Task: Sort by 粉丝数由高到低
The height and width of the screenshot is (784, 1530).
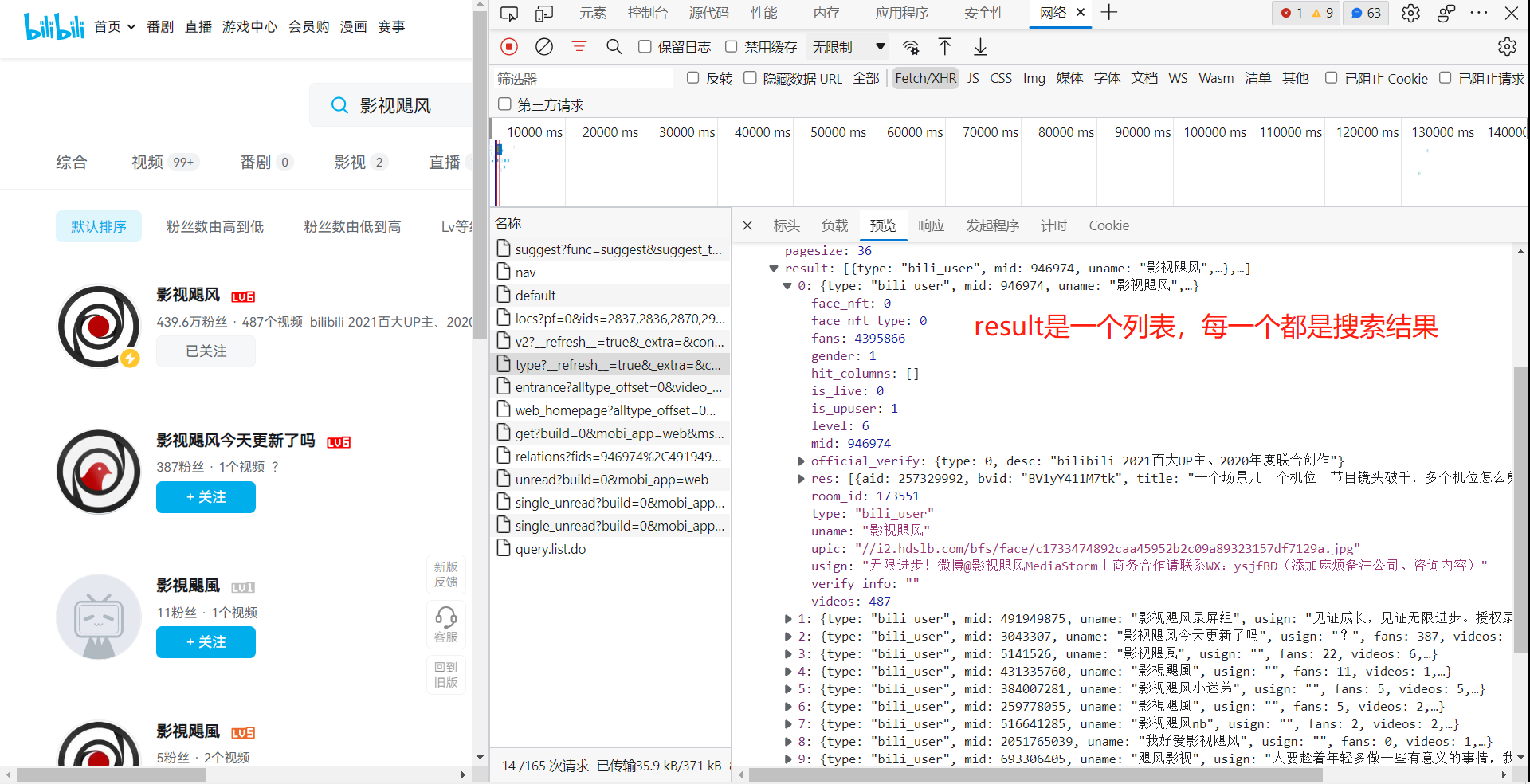Action: (214, 227)
